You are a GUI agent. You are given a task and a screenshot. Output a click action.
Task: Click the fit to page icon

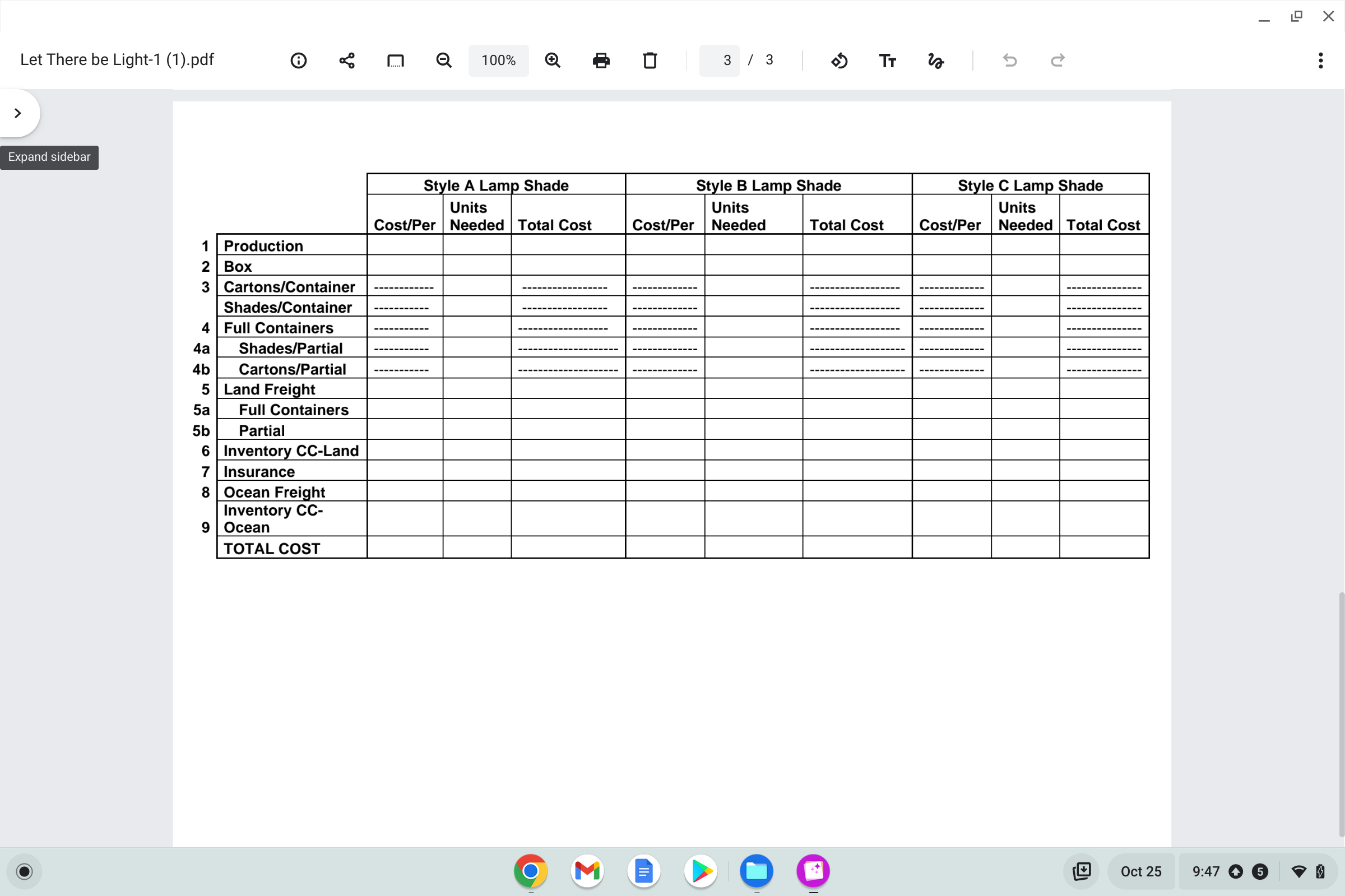(396, 61)
